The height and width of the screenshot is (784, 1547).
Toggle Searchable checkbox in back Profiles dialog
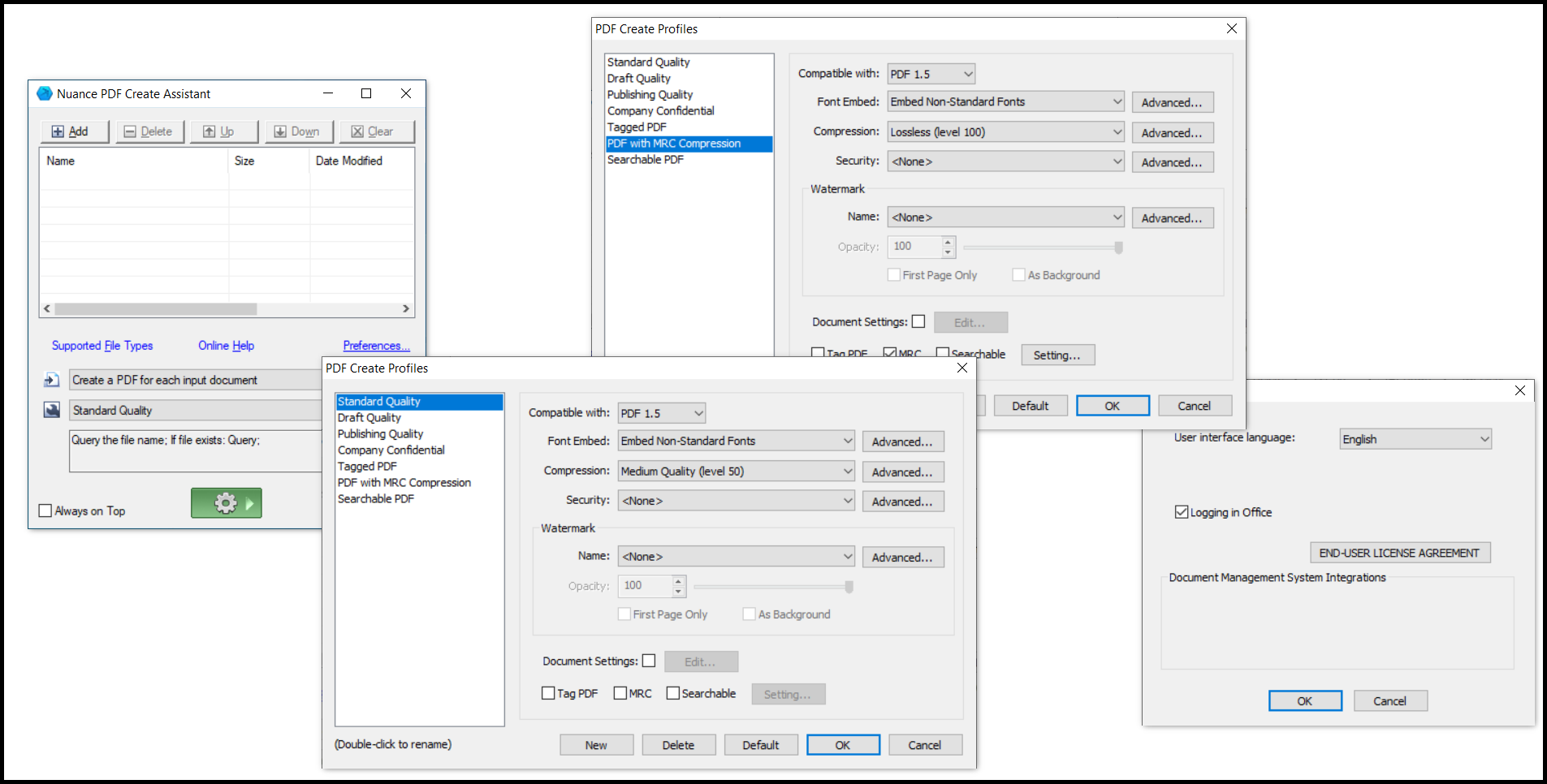[x=943, y=353]
